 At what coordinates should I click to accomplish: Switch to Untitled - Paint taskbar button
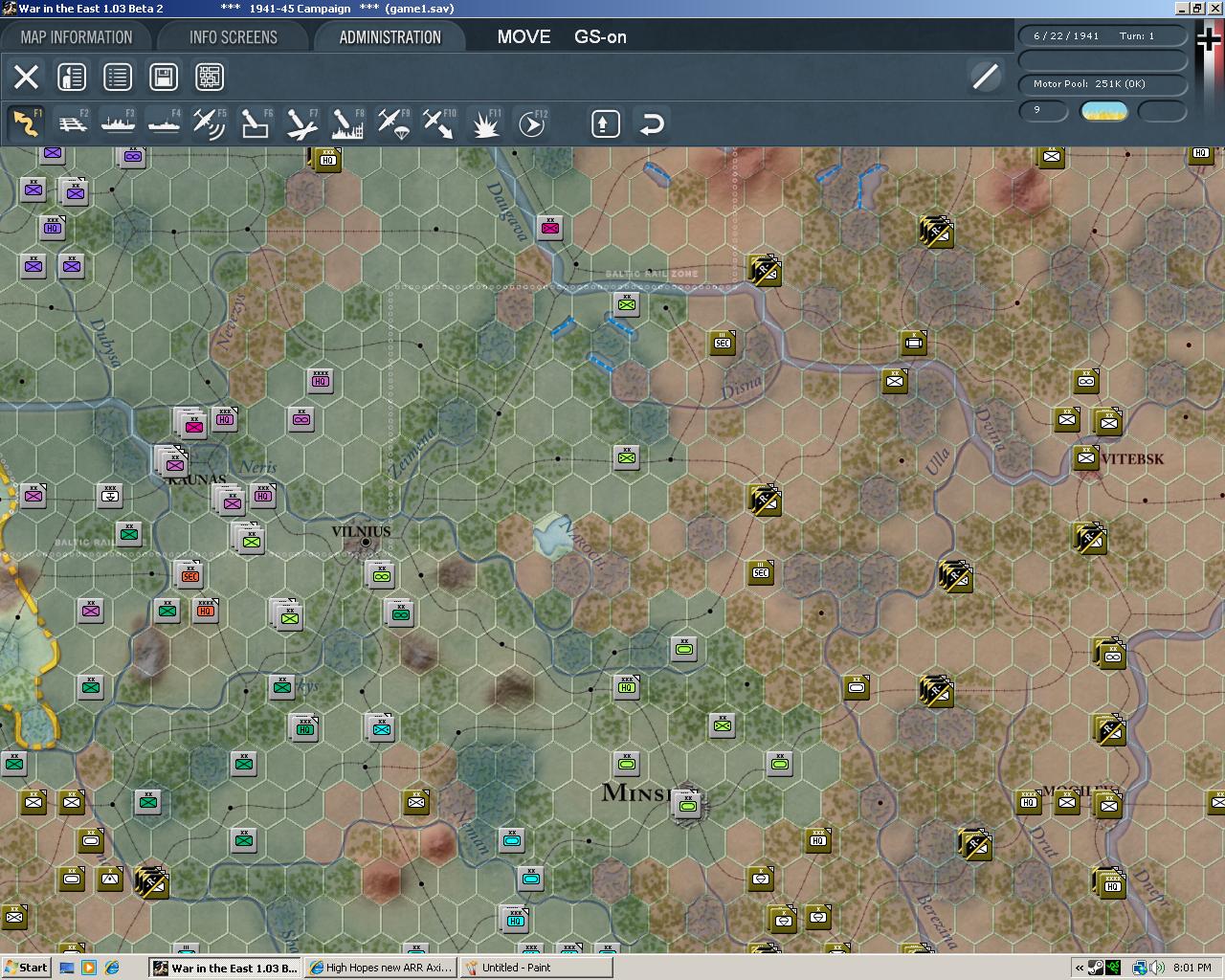pos(536,968)
